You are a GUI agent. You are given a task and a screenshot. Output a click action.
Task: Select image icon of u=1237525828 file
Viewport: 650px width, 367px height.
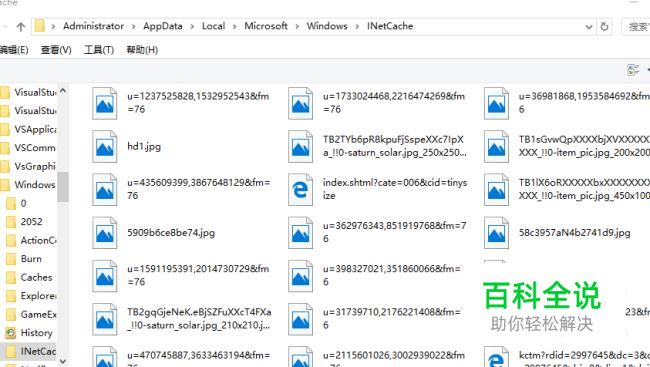pos(104,103)
